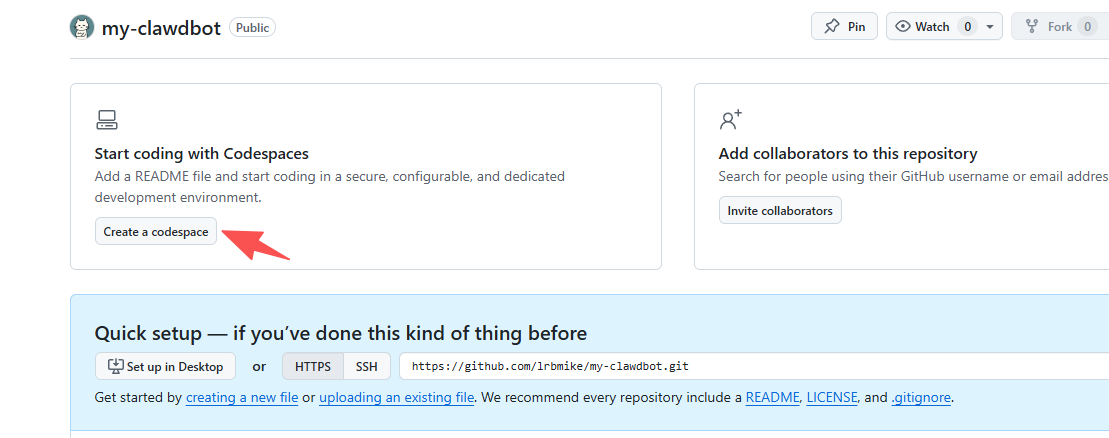Open the README link
Screen dimensions: 1109x438
[x=772, y=397]
